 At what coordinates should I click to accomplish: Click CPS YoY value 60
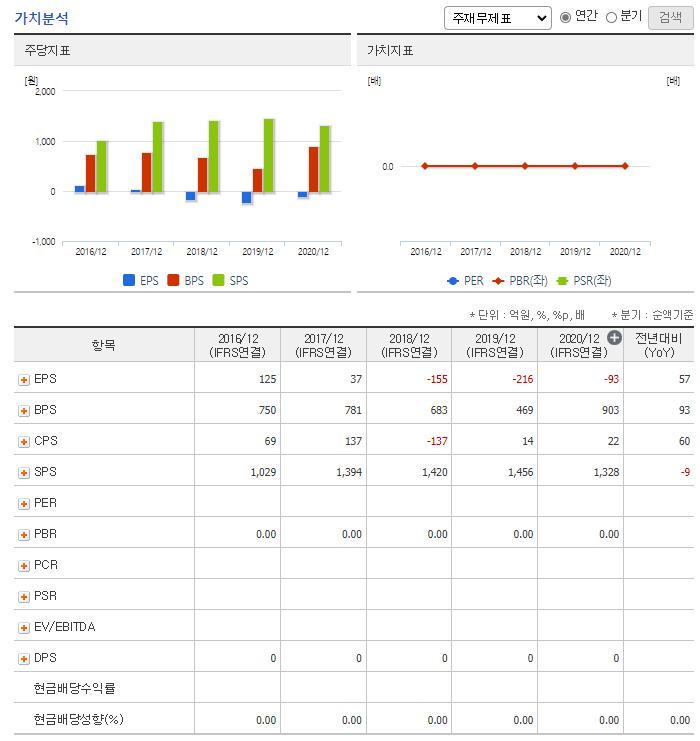pos(684,441)
